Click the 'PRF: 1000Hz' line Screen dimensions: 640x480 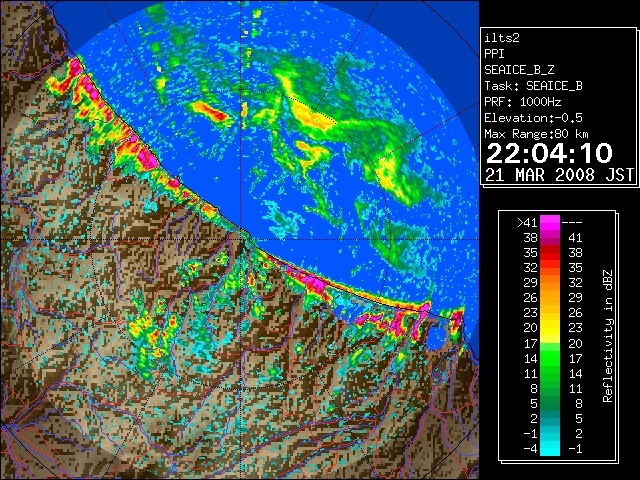[523, 102]
